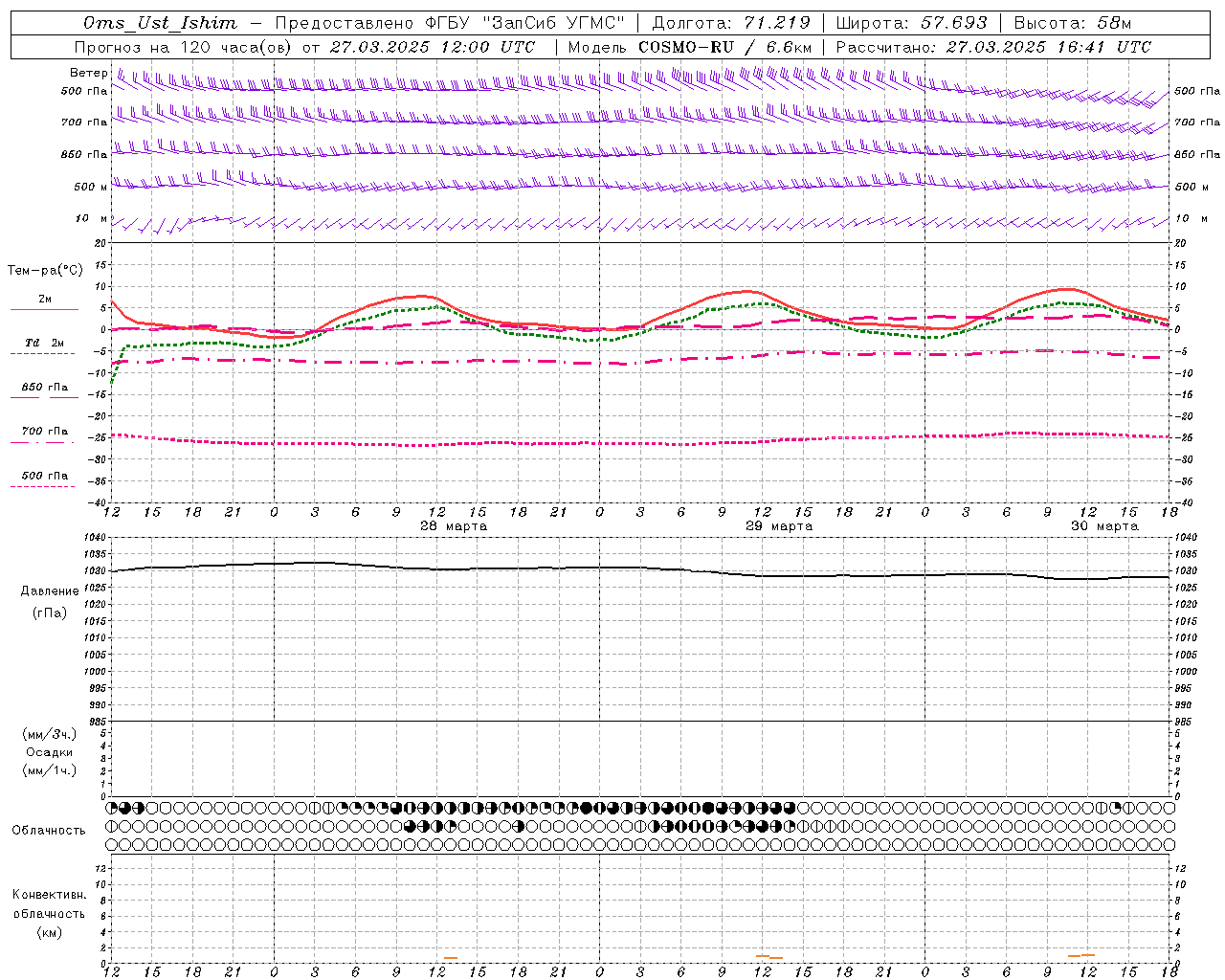Image resolution: width=1225 pixels, height=980 pixels.
Task: Click the -40 value on the left temperature axis
Action: point(99,502)
